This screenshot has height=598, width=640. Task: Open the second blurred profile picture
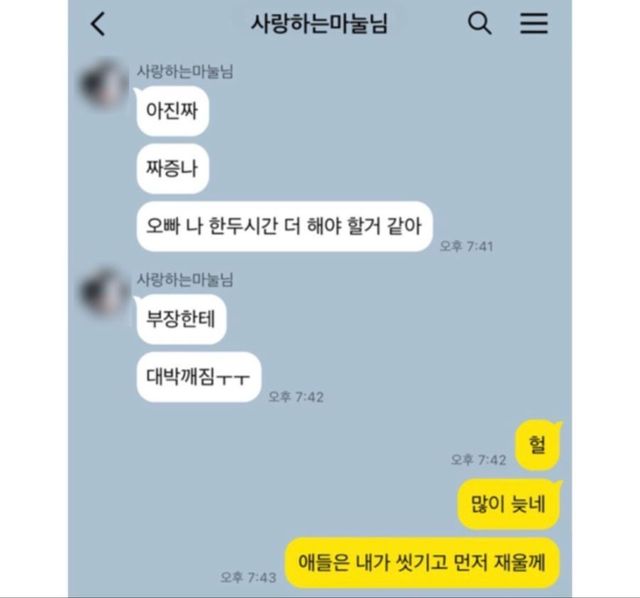coord(104,293)
